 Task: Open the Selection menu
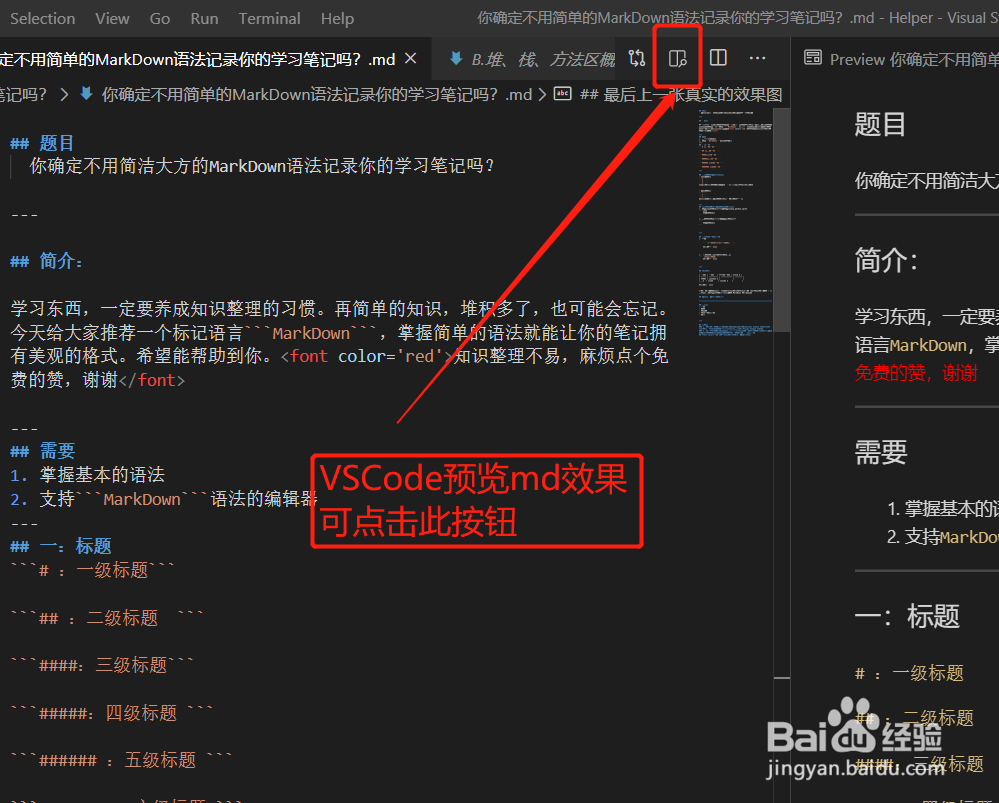pos(42,18)
